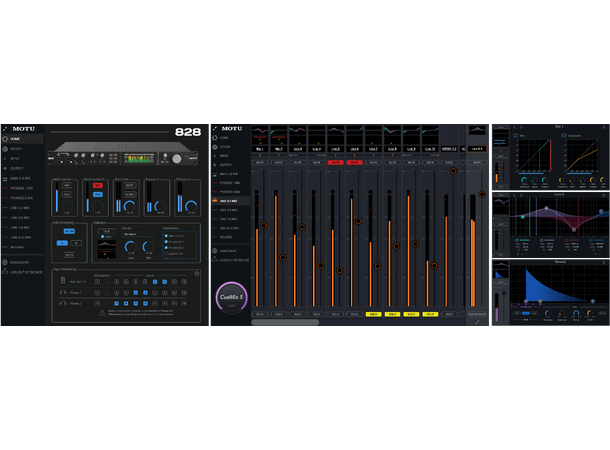The image size is (610, 450).
Task: Open the Talkback Source dropdown
Action: 139,234
